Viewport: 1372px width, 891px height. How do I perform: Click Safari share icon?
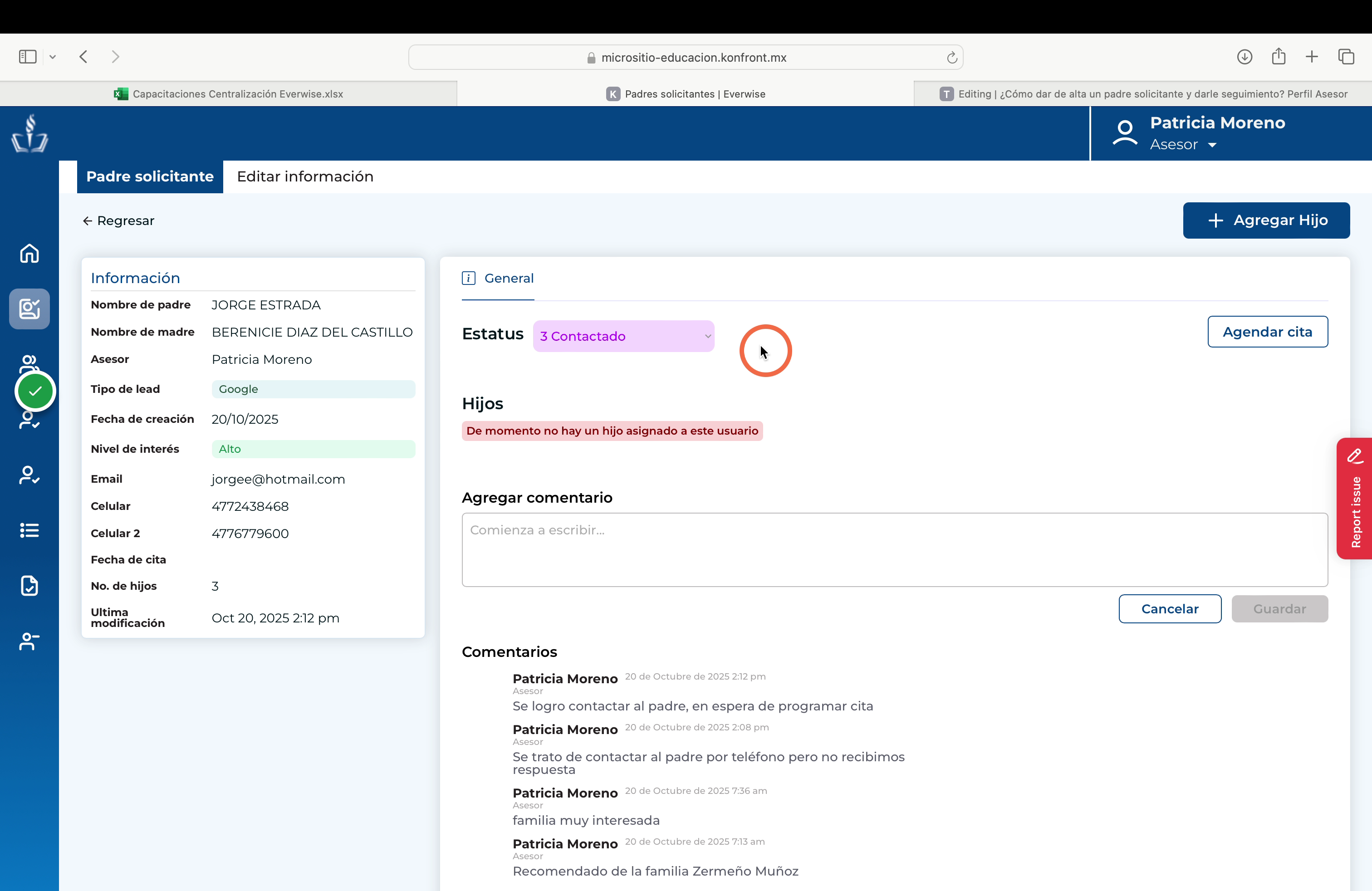click(1279, 56)
